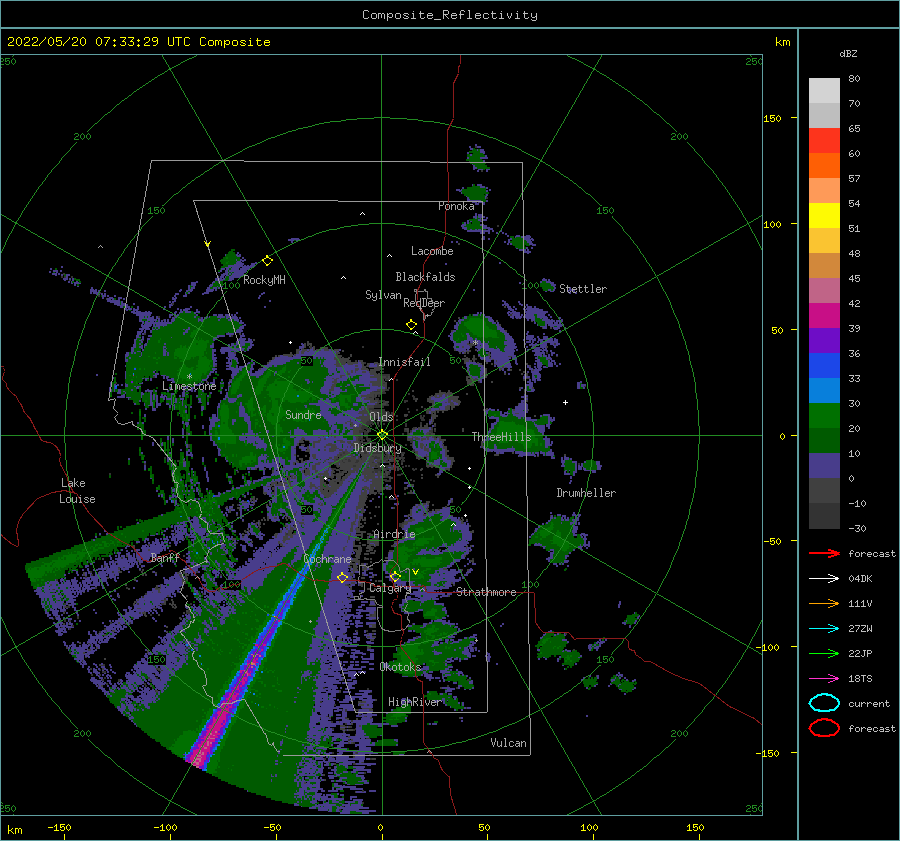
Task: Click the Drumheller city label
Action: pyautogui.click(x=586, y=493)
